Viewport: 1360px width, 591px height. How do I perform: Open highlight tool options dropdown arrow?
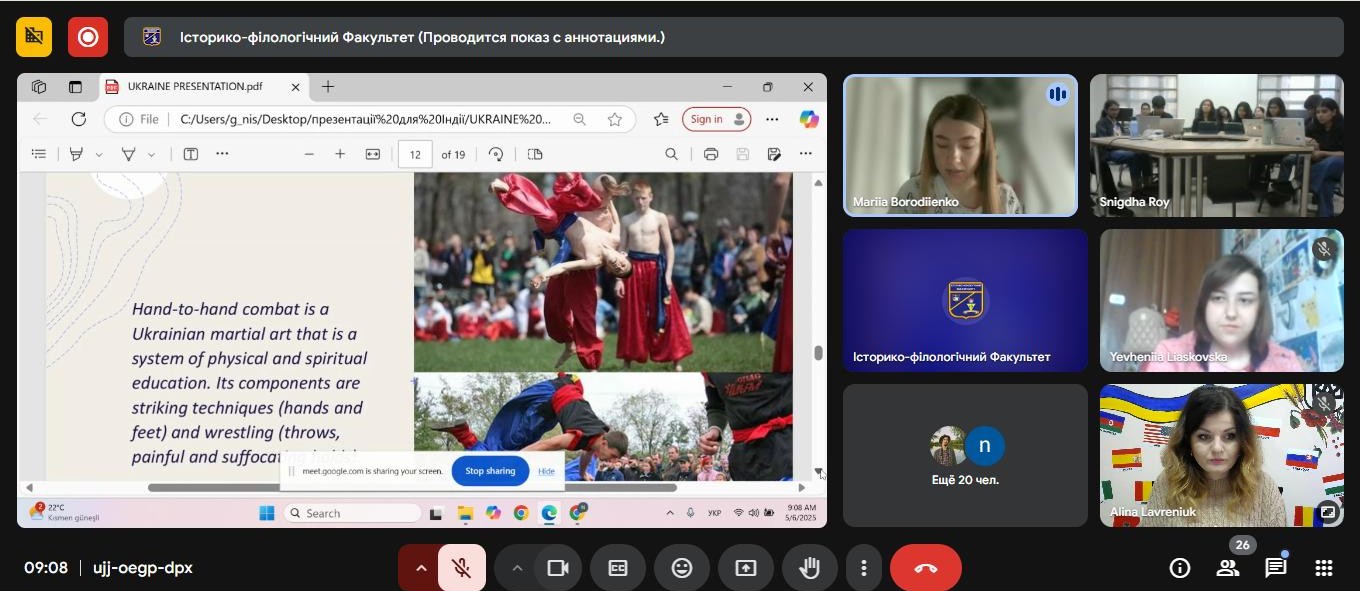98,155
